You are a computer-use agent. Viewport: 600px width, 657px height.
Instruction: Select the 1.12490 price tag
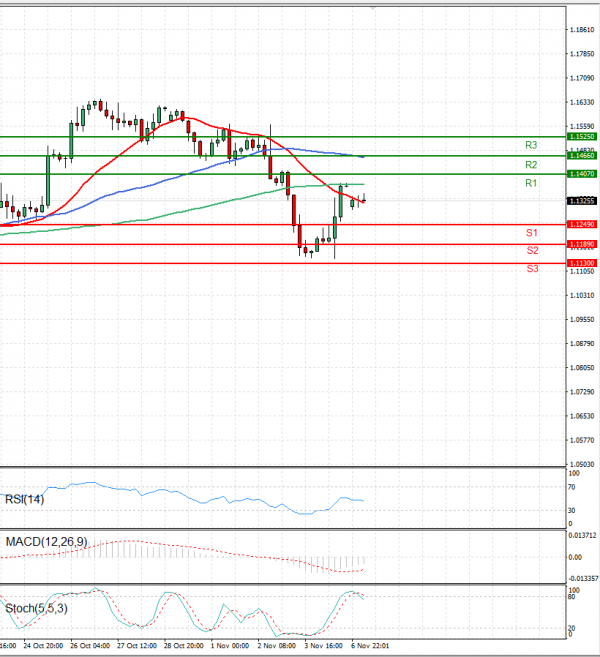tap(582, 225)
